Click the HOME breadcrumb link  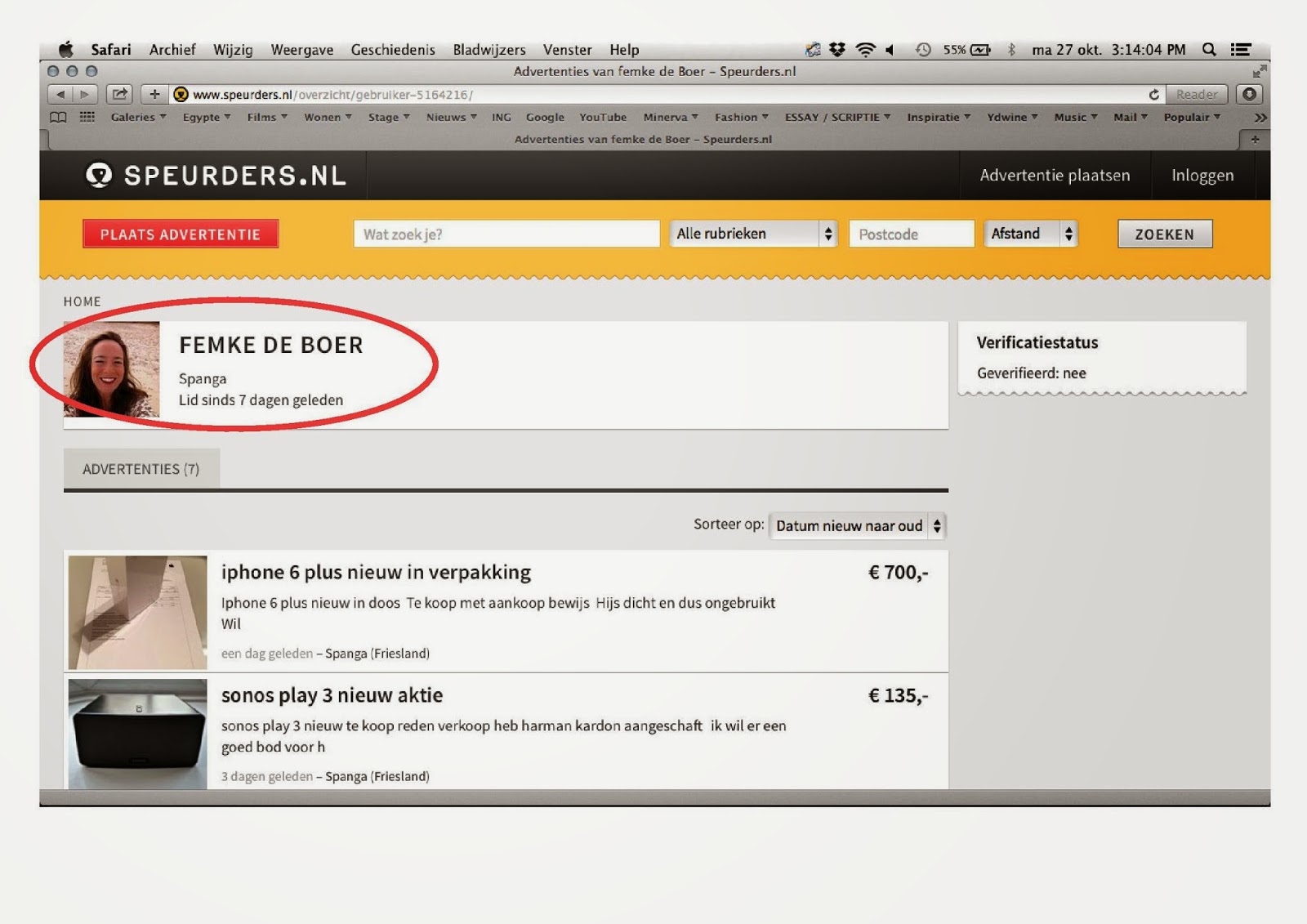point(83,301)
